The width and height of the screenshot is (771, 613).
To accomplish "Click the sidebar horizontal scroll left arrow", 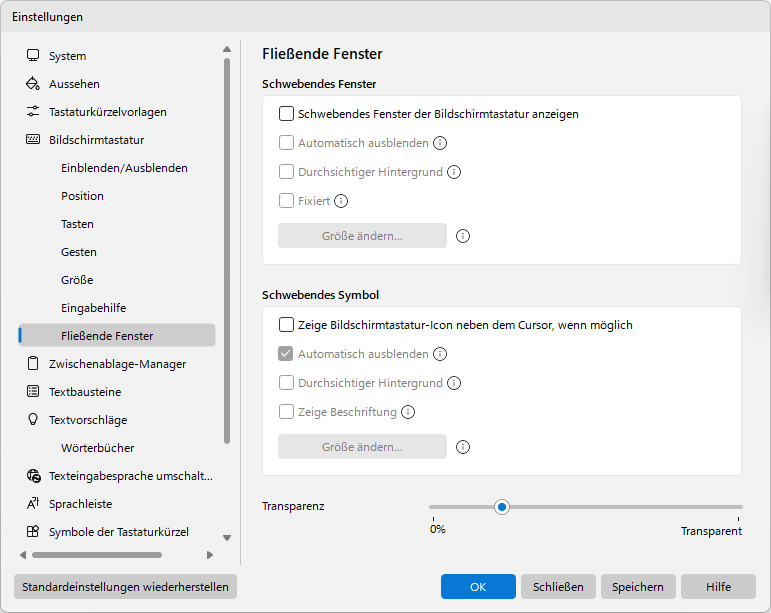I will (23, 555).
